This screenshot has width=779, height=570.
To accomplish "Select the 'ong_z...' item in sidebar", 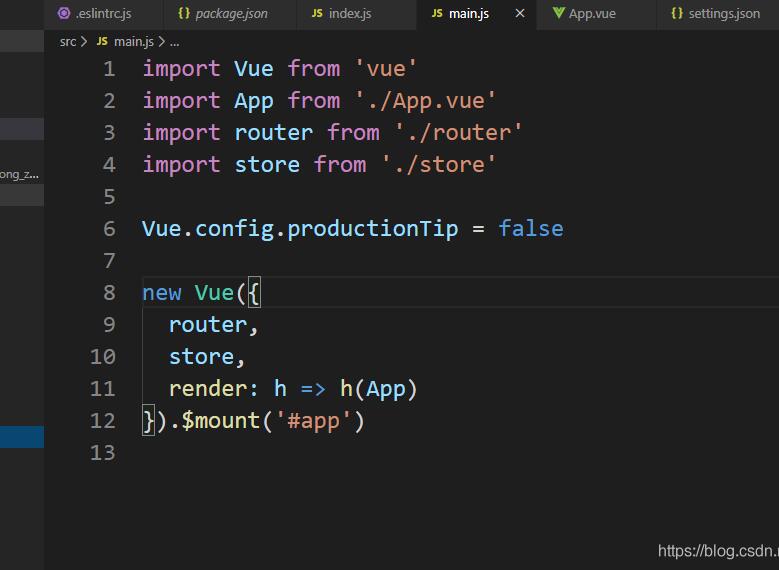I will click(20, 174).
